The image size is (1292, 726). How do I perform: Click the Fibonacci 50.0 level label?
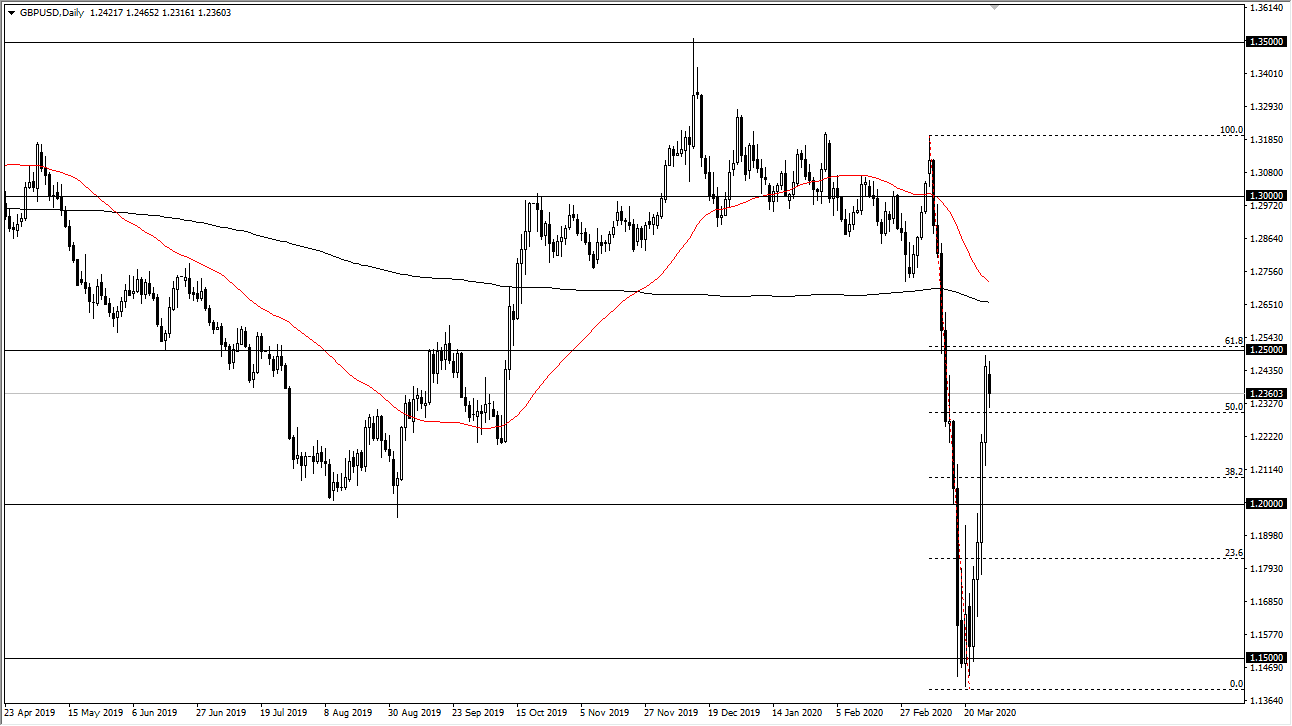click(x=1233, y=407)
